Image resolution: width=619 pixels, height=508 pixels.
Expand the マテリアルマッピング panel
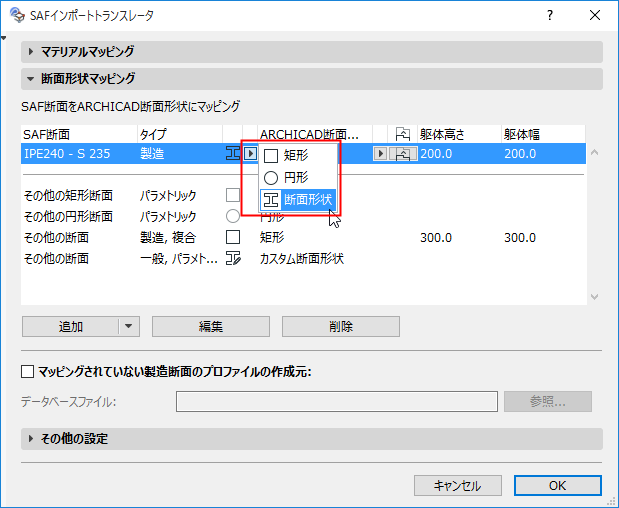pyautogui.click(x=311, y=52)
